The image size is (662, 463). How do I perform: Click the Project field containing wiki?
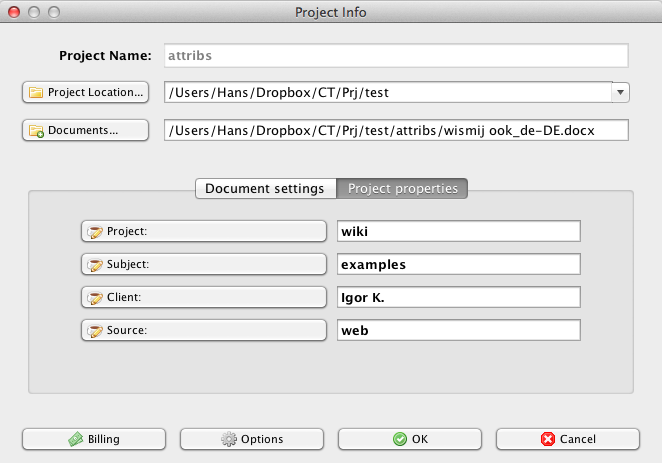pyautogui.click(x=458, y=232)
